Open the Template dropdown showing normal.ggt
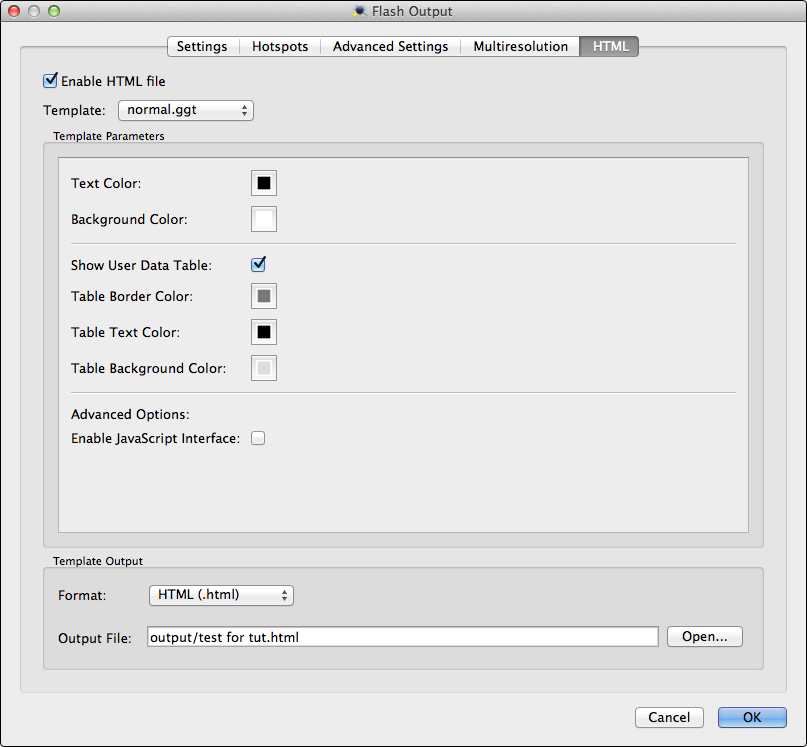Image resolution: width=807 pixels, height=747 pixels. [185, 110]
